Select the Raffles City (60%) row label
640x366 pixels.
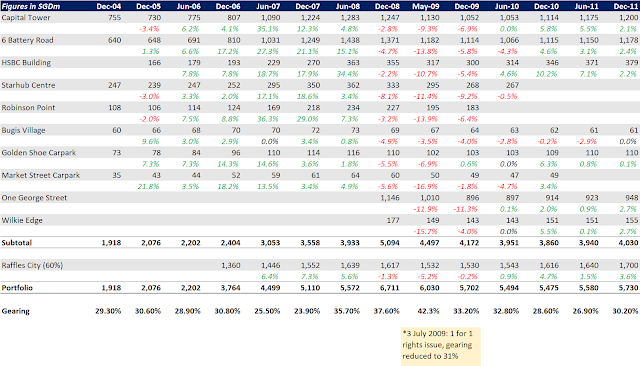tap(32, 265)
